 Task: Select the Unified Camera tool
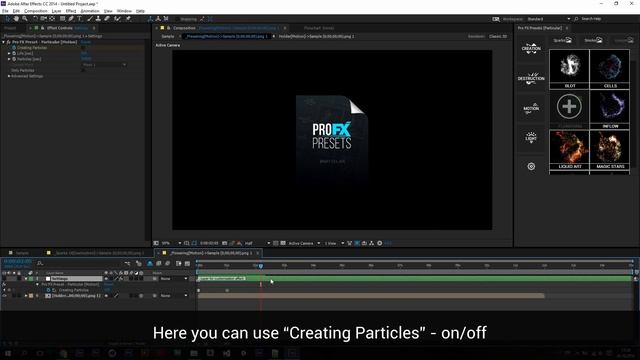43,19
